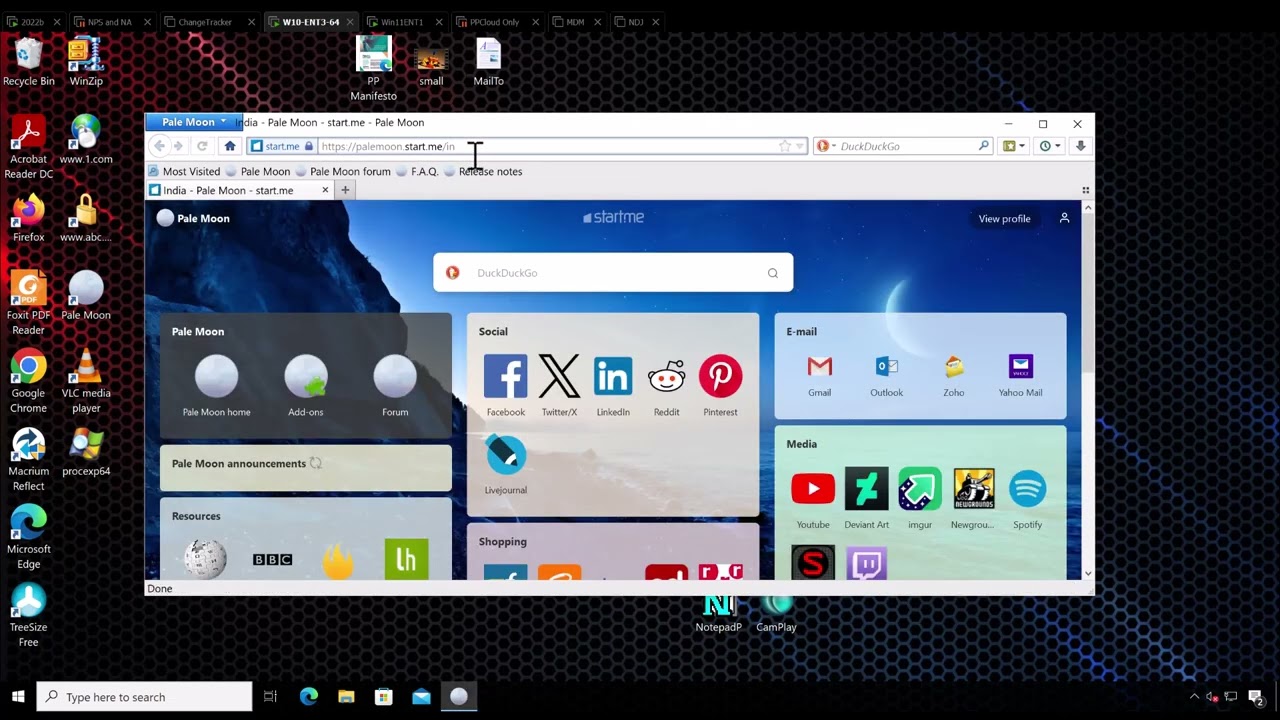1280x720 pixels.
Task: Open the Downloads toolbar button
Action: point(1080,146)
